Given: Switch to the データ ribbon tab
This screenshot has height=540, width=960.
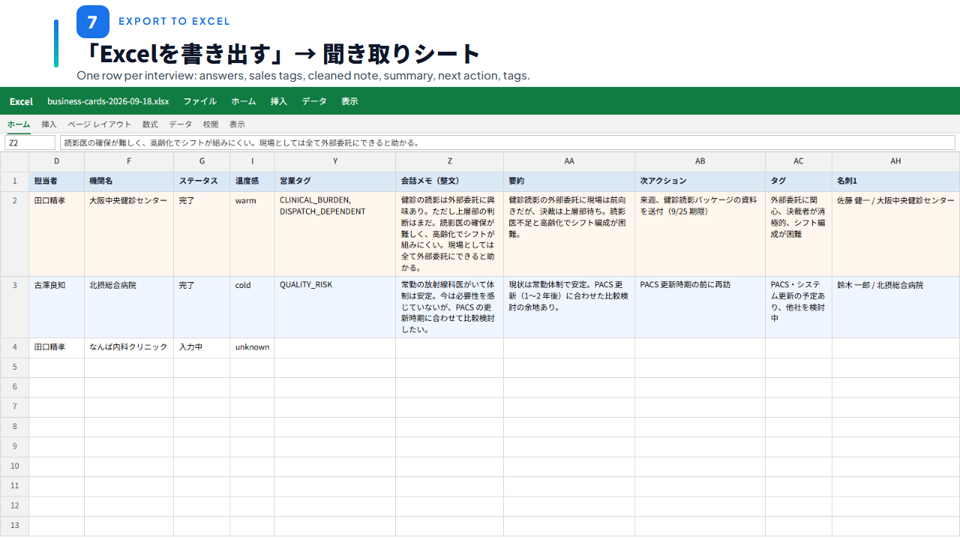Looking at the screenshot, I should tap(181, 124).
